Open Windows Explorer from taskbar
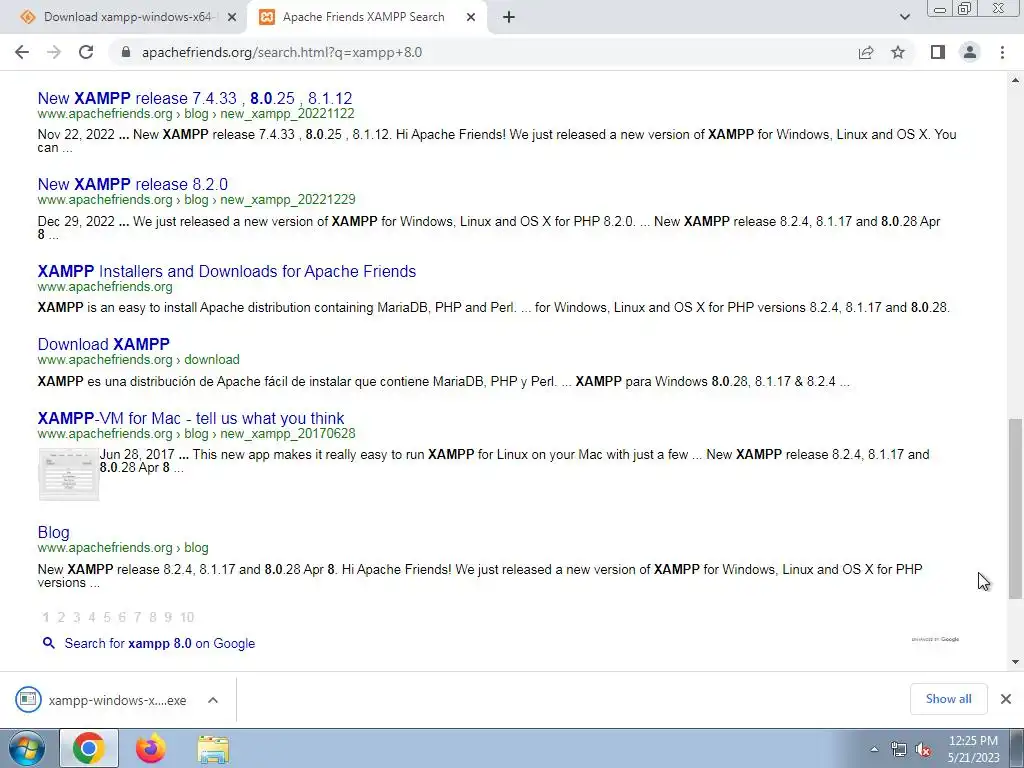Screen dimensions: 1024x768 tap(213, 749)
